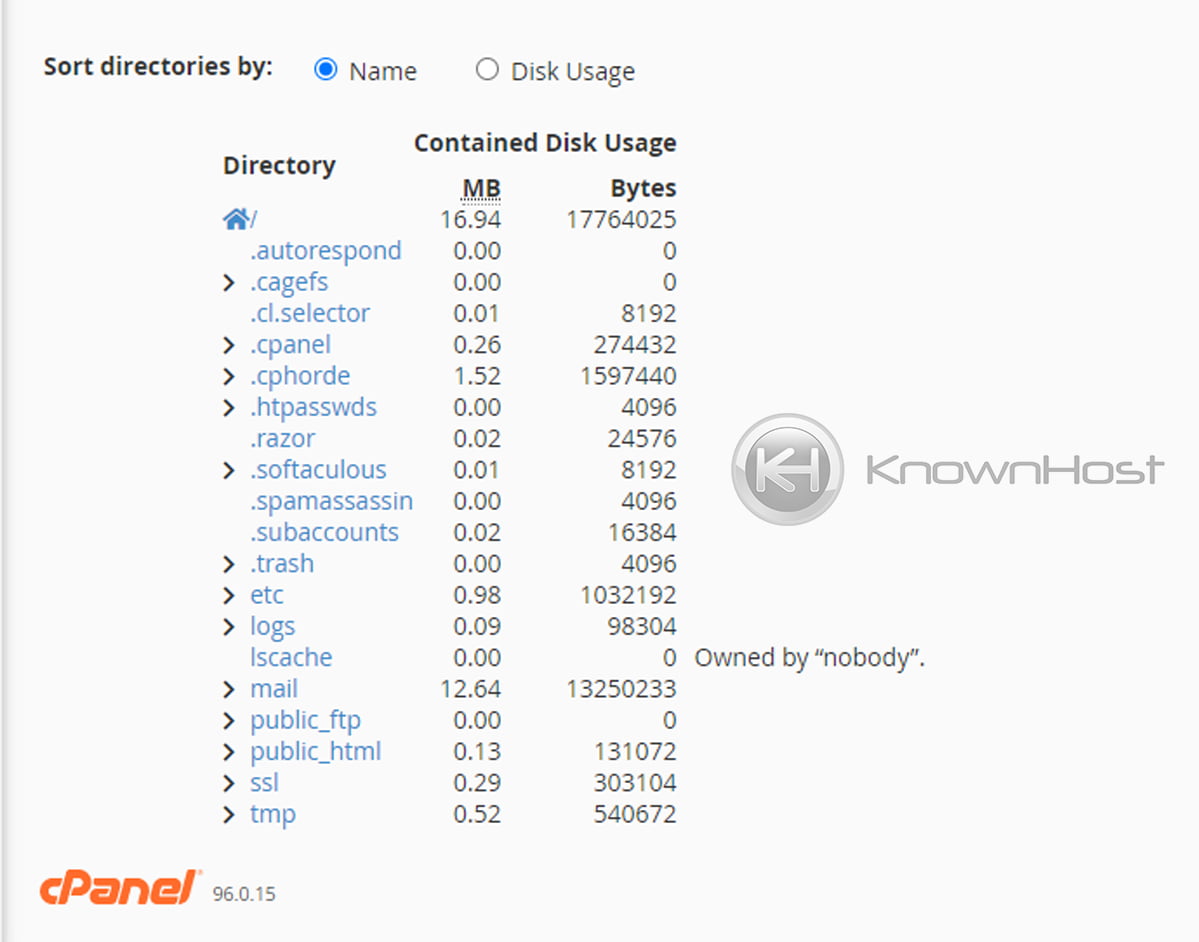Open the public_ftp directory link
The height and width of the screenshot is (942, 1199).
(305, 720)
